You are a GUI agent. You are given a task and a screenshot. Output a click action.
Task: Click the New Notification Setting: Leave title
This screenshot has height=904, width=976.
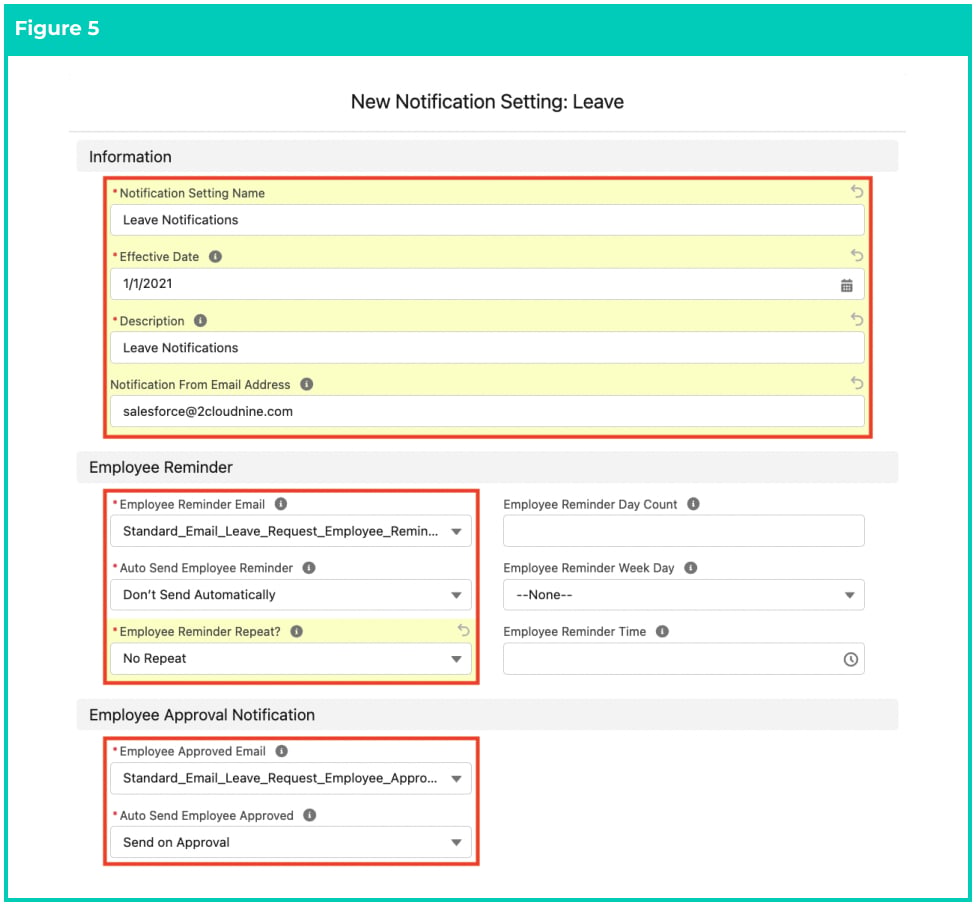(487, 101)
